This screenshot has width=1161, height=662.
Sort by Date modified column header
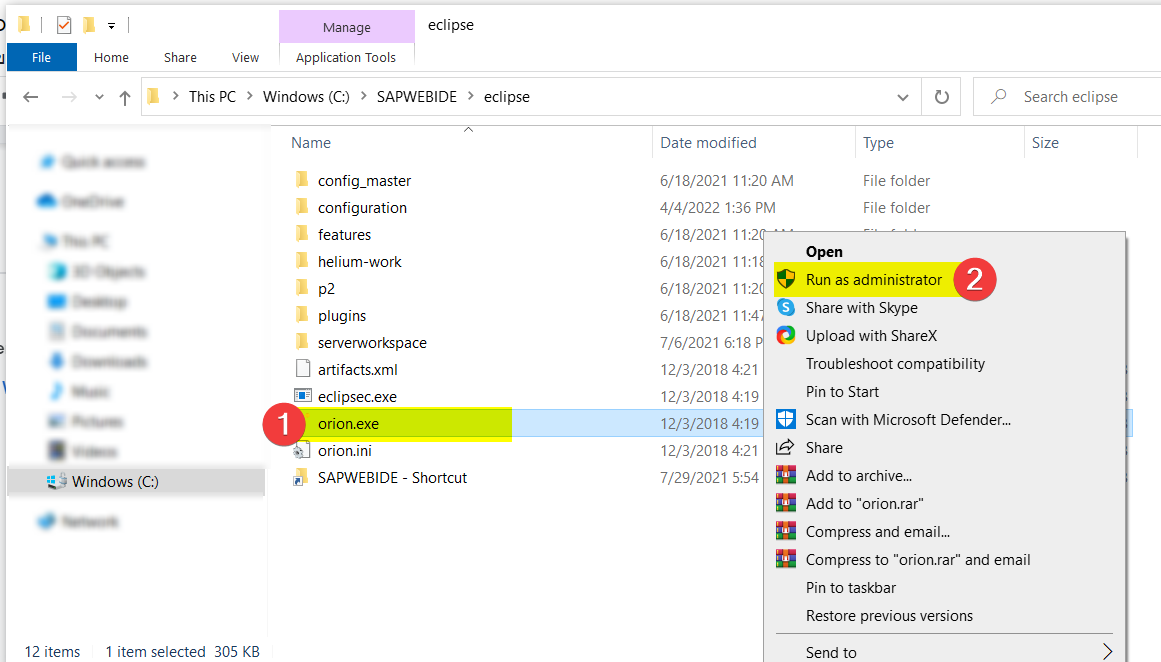pos(708,143)
